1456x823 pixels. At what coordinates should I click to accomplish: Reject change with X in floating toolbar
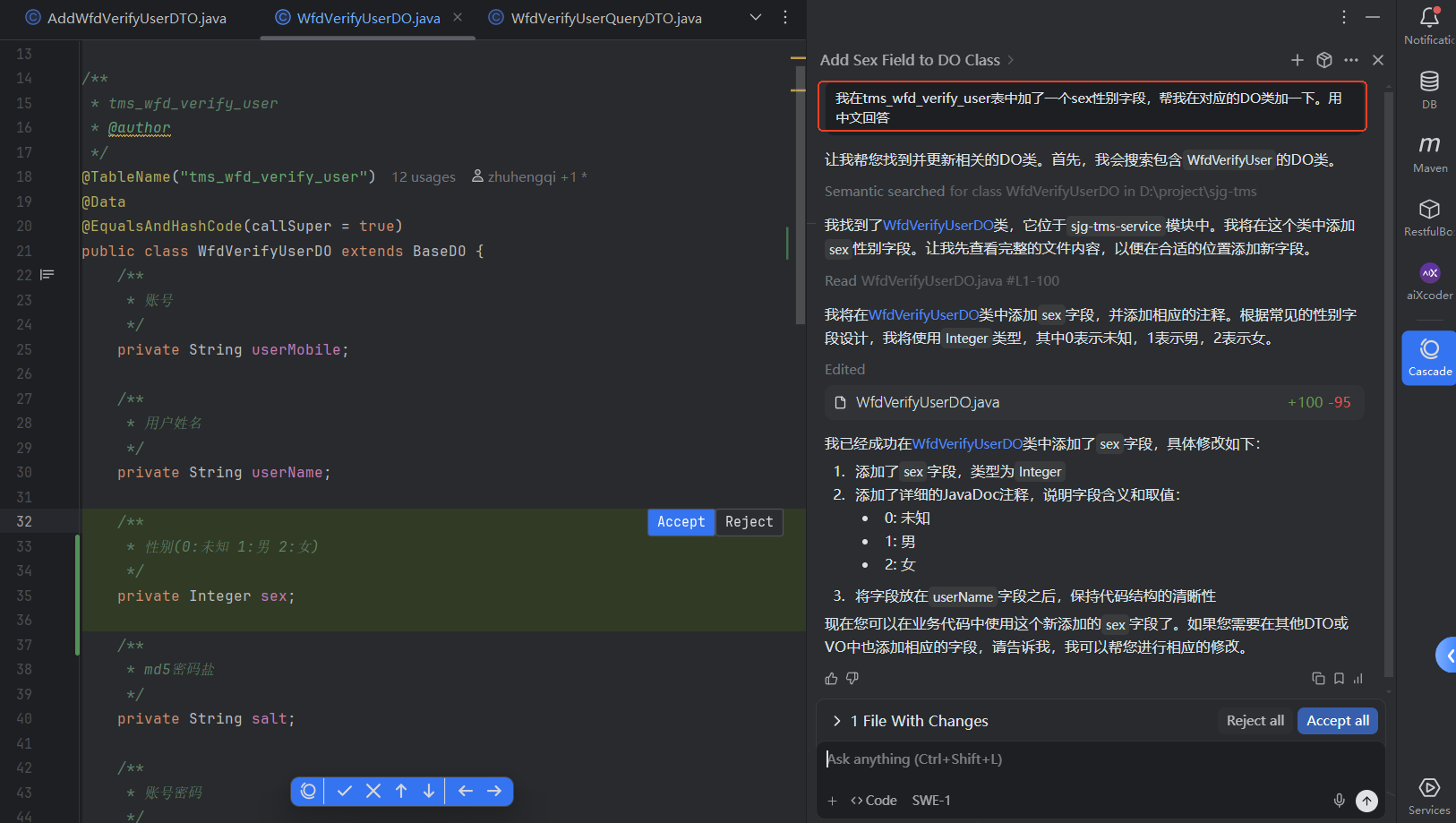click(373, 791)
